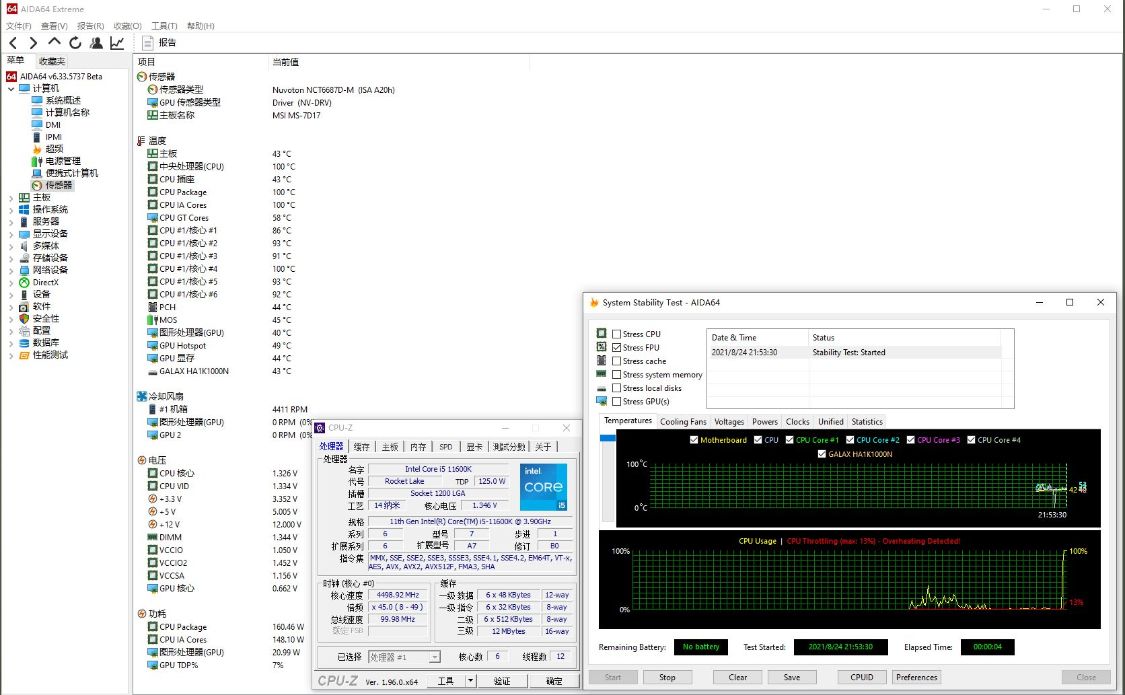Open the user icon in AIDA64 toolbar

(x=95, y=43)
